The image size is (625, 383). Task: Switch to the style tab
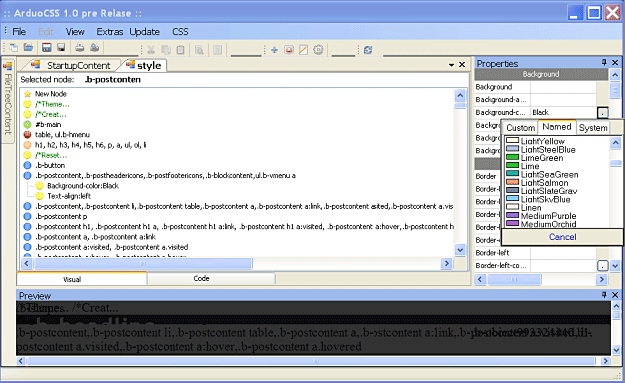[145, 65]
